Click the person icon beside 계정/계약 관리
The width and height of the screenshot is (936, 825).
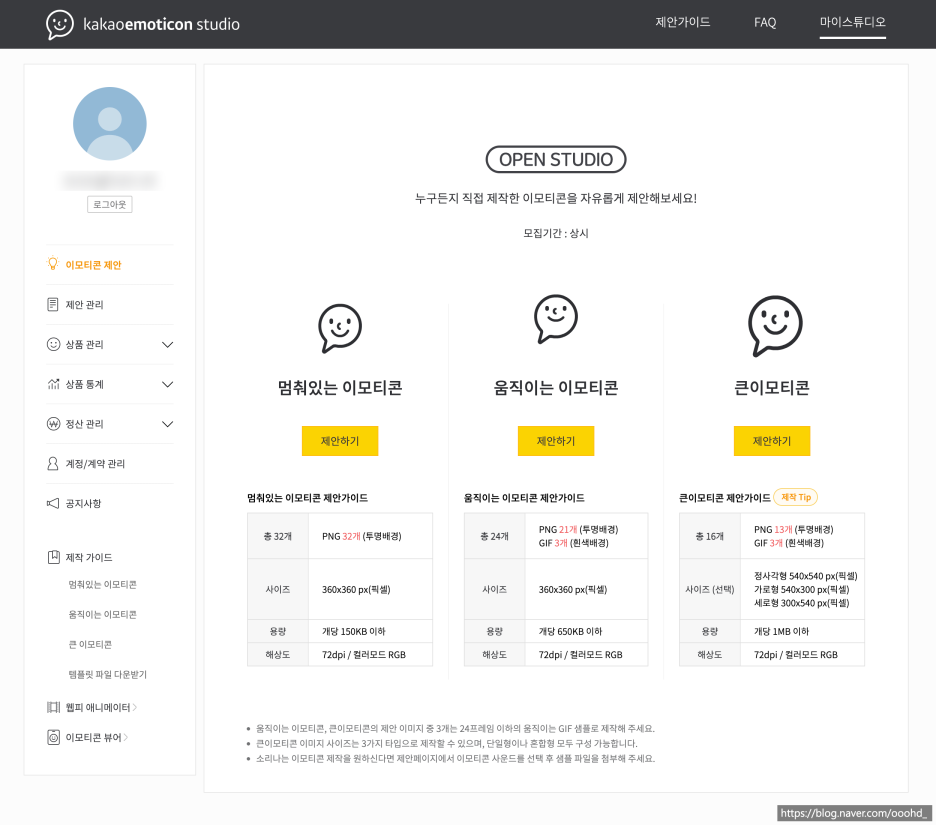(x=53, y=463)
